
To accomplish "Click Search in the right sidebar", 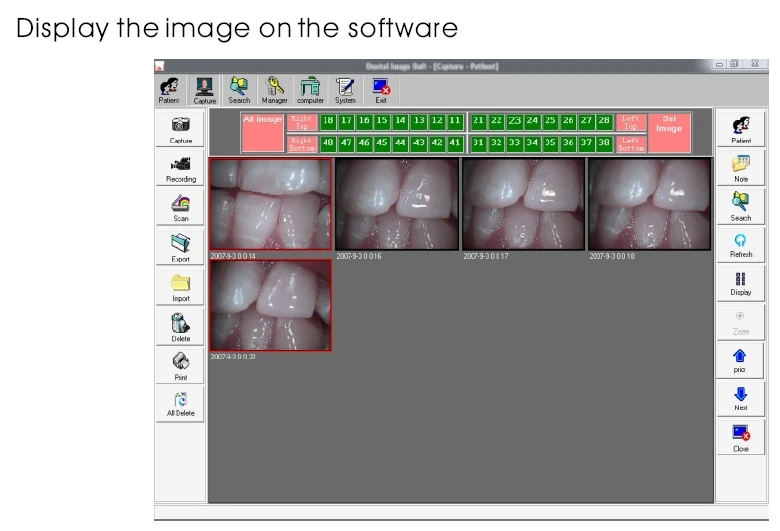I will [x=741, y=207].
